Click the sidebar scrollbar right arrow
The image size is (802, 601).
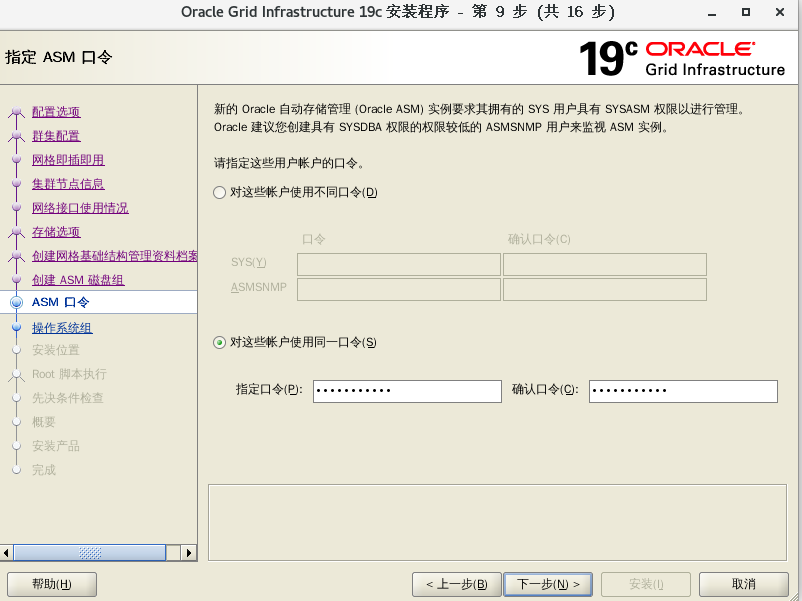pos(189,553)
